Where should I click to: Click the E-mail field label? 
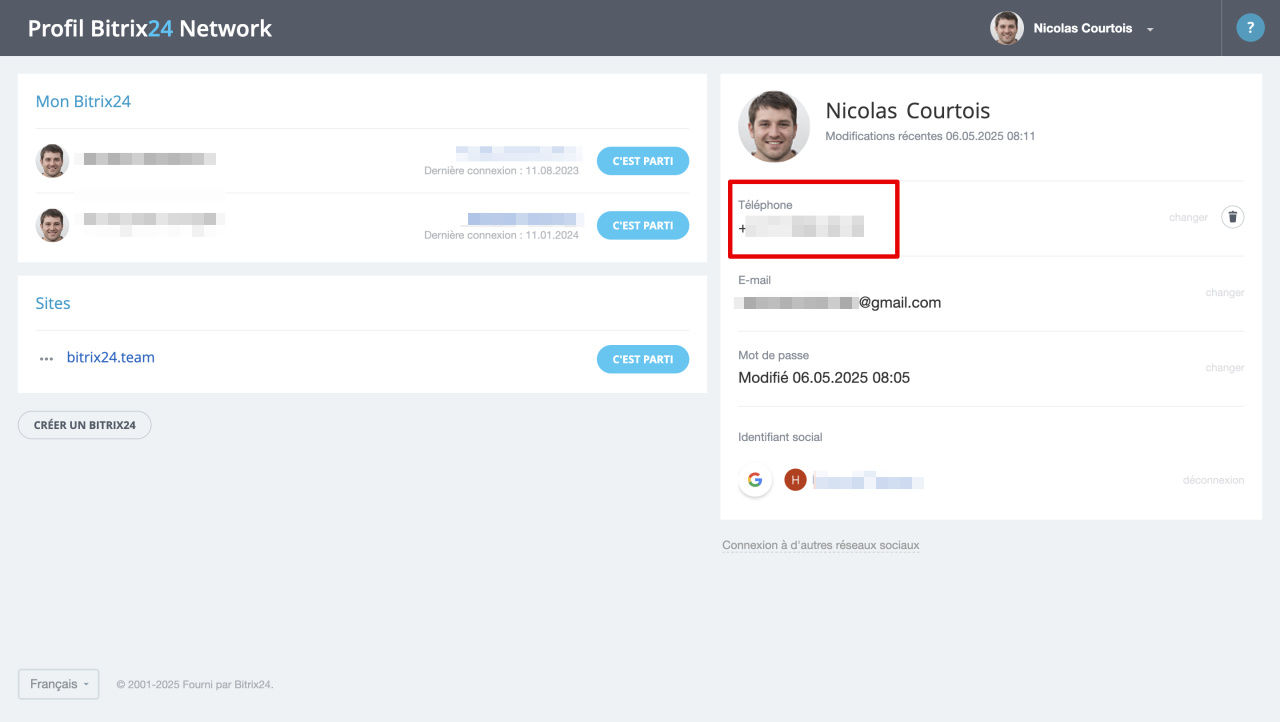point(755,280)
